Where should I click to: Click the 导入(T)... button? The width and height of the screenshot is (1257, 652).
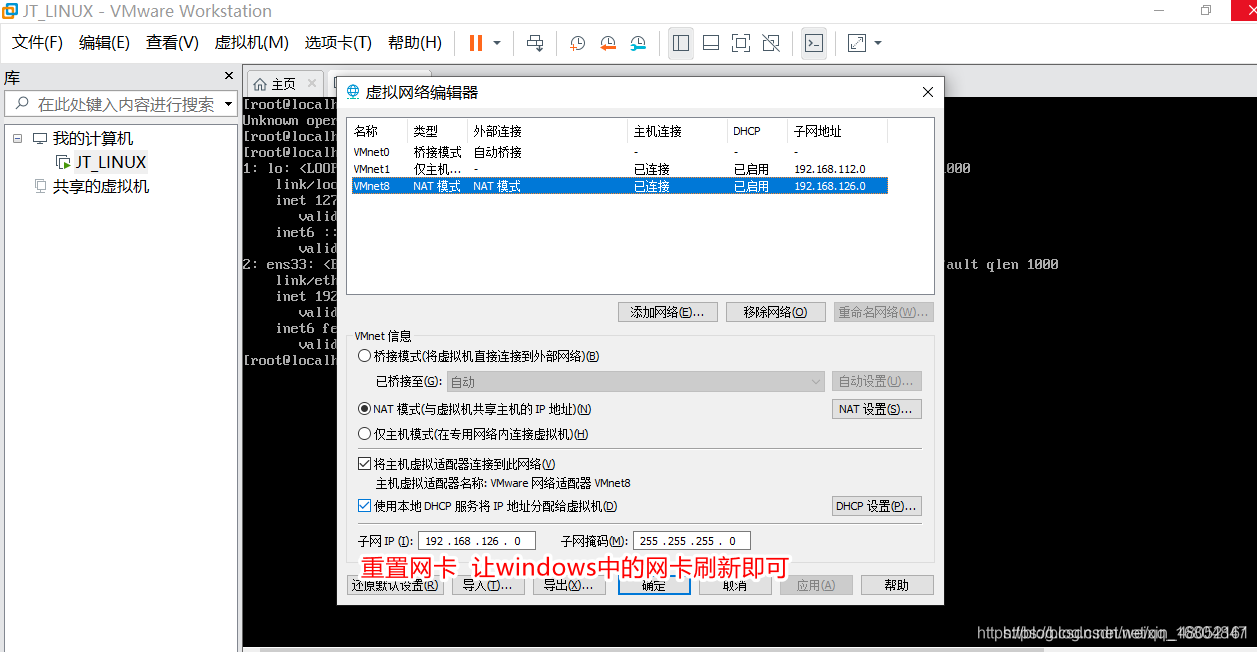pyautogui.click(x=488, y=585)
